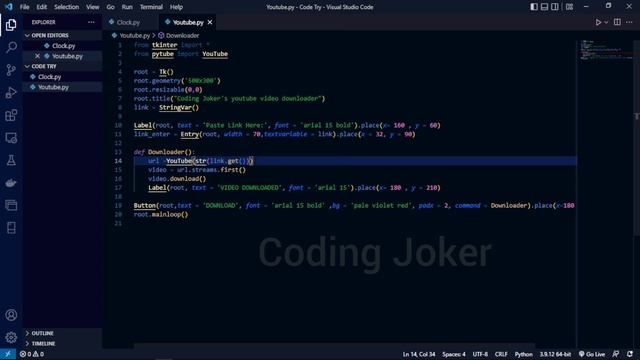
Task: Select Python interpreter 3.9.12 64-bit
Action: pyautogui.click(x=556, y=354)
